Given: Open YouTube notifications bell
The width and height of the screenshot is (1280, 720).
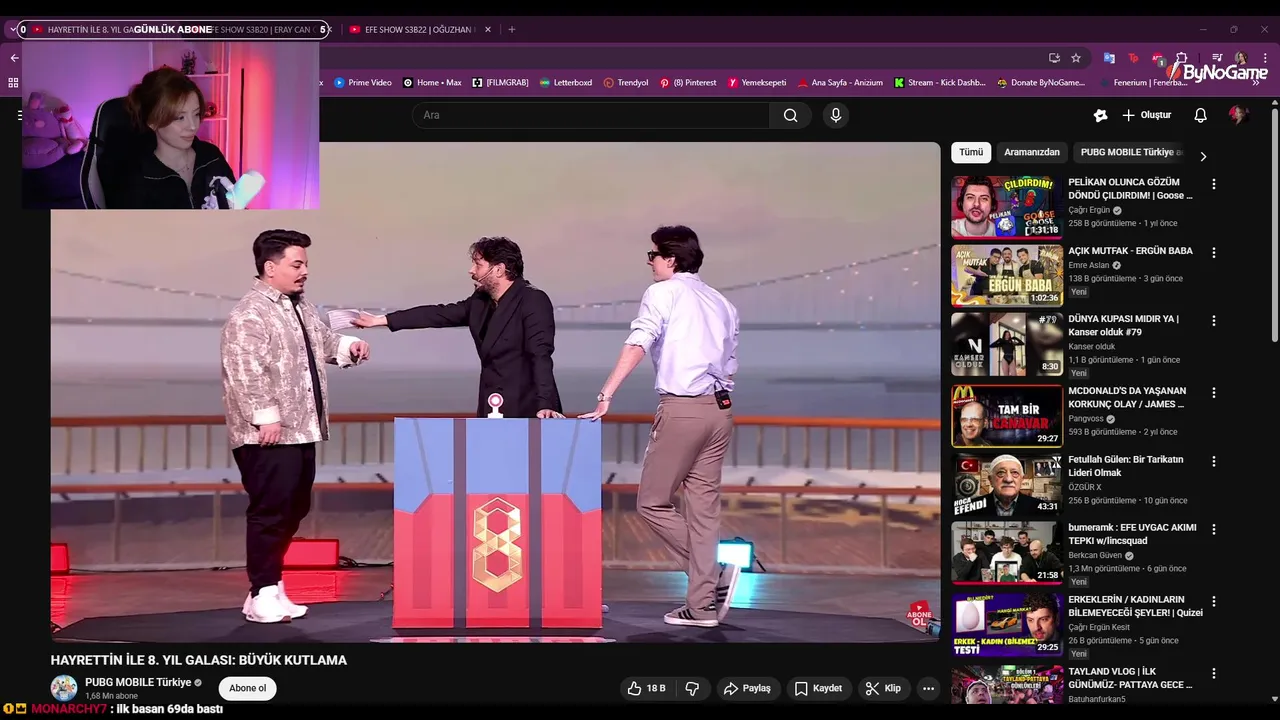Looking at the screenshot, I should coord(1200,115).
